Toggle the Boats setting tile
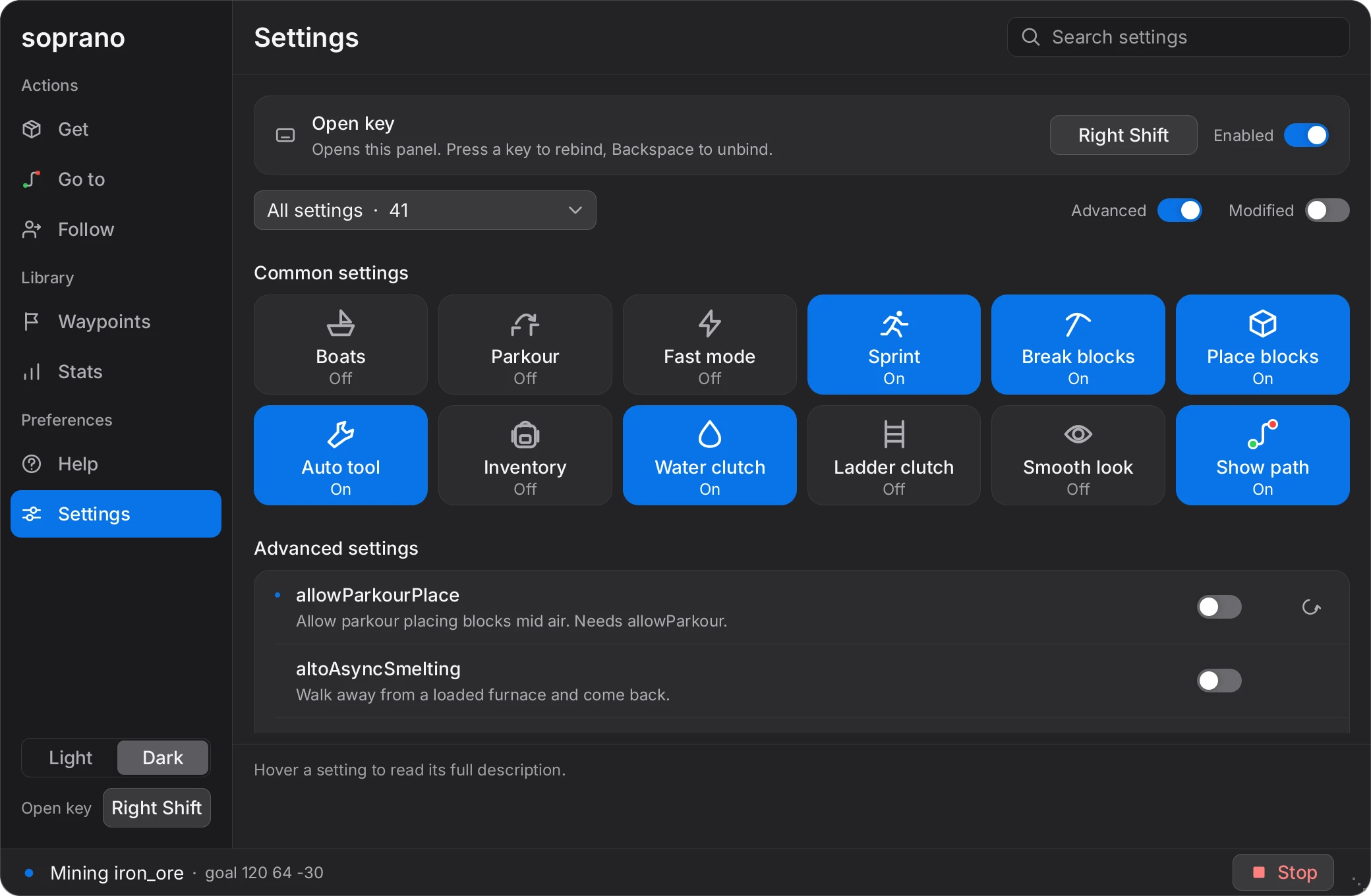This screenshot has width=1371, height=896. (x=340, y=345)
